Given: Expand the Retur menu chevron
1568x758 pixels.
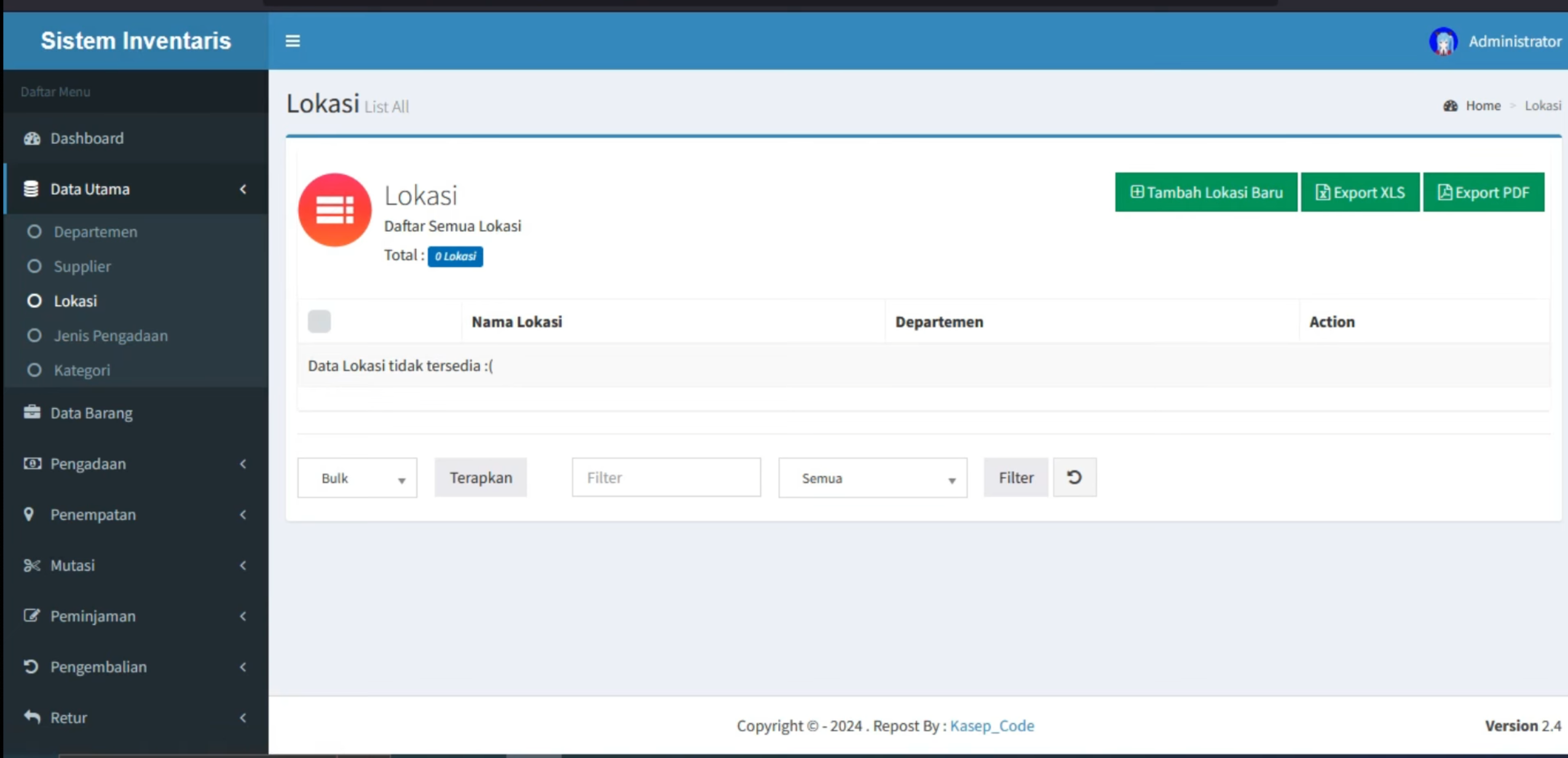Looking at the screenshot, I should pyautogui.click(x=243, y=717).
